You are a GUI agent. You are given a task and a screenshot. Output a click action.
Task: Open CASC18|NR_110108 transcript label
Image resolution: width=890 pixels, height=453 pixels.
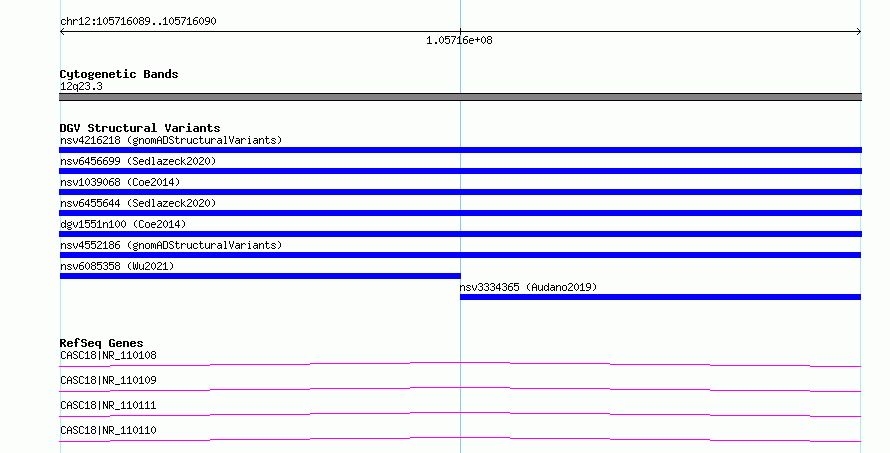[108, 355]
